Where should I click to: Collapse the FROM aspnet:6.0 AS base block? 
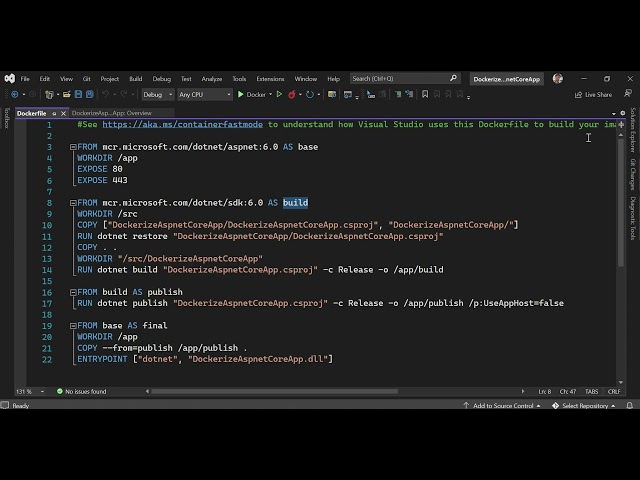click(x=73, y=147)
